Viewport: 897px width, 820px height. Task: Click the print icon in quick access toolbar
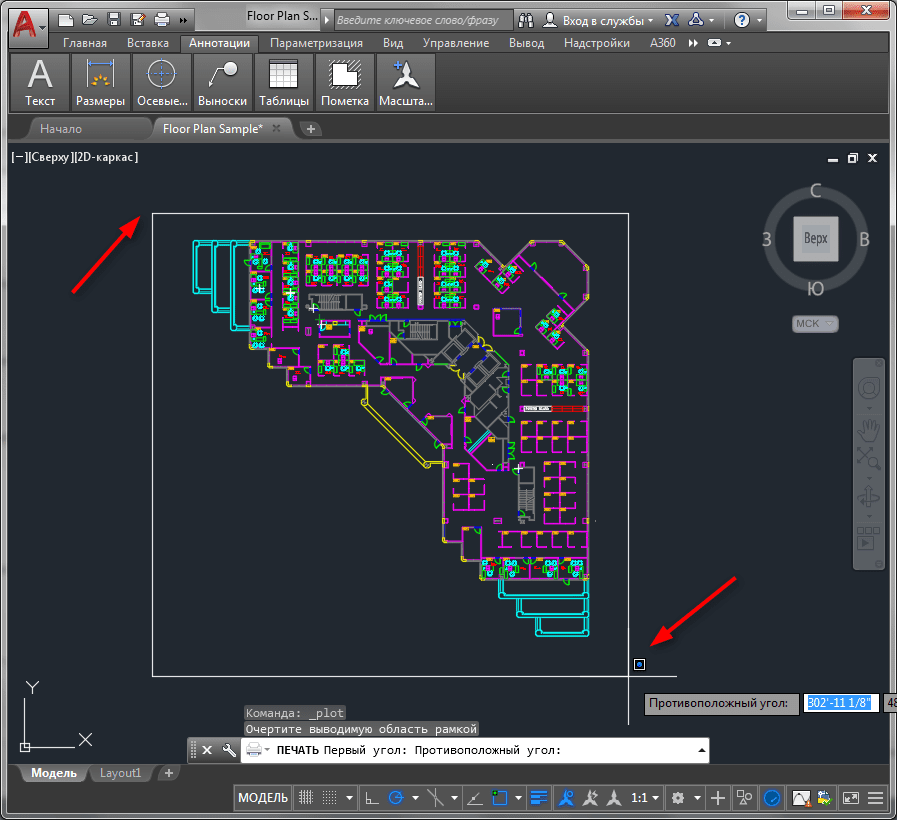[x=162, y=19]
